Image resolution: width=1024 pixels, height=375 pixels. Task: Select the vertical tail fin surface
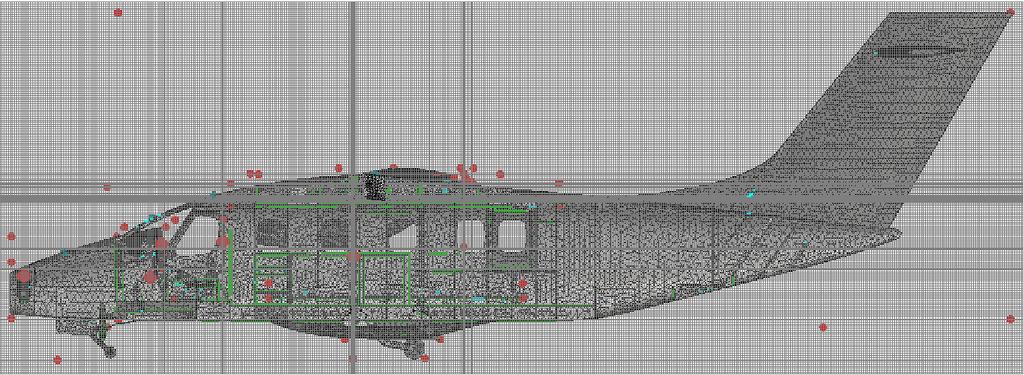tap(908, 111)
